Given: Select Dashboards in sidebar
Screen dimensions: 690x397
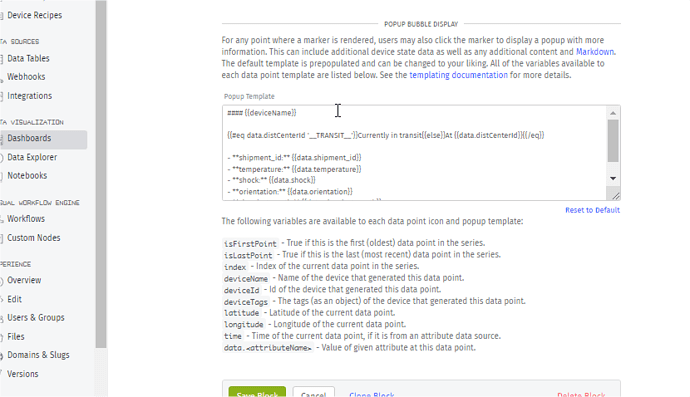Looking at the screenshot, I should [x=43, y=138].
